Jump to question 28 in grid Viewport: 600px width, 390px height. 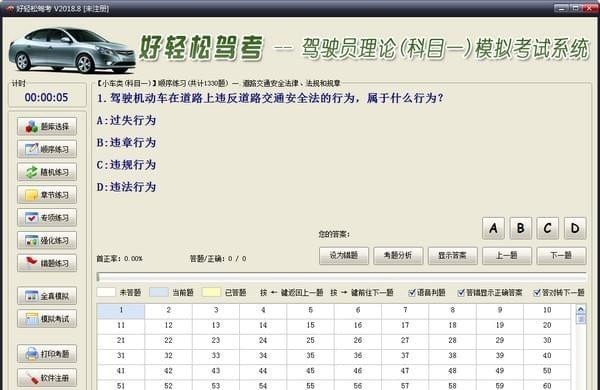pyautogui.click(x=452, y=341)
